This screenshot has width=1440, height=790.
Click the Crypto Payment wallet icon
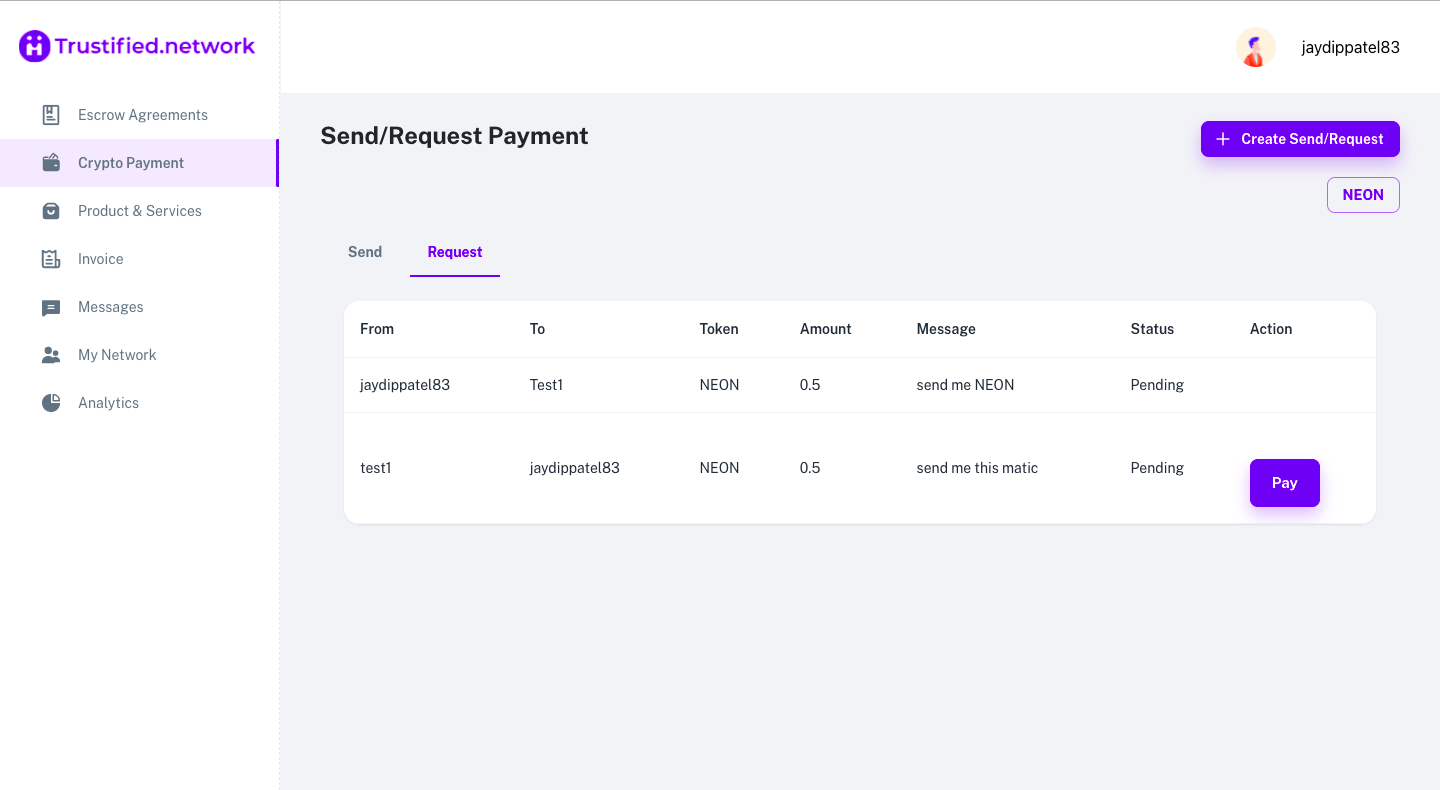click(x=51, y=163)
